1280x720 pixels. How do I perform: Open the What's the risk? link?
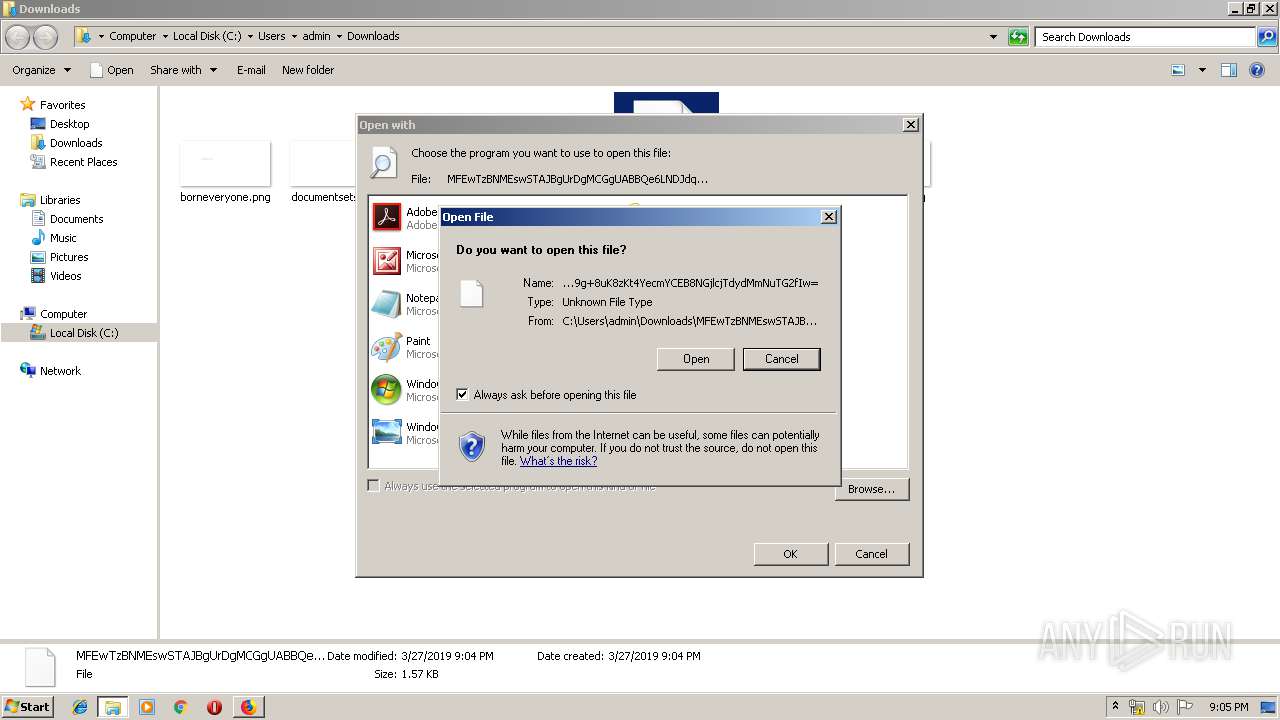click(558, 461)
